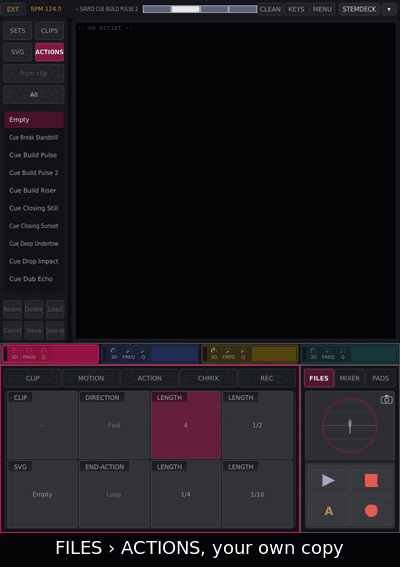Click the red record circle icon
Image resolution: width=400 pixels, height=567 pixels.
pos(371,511)
